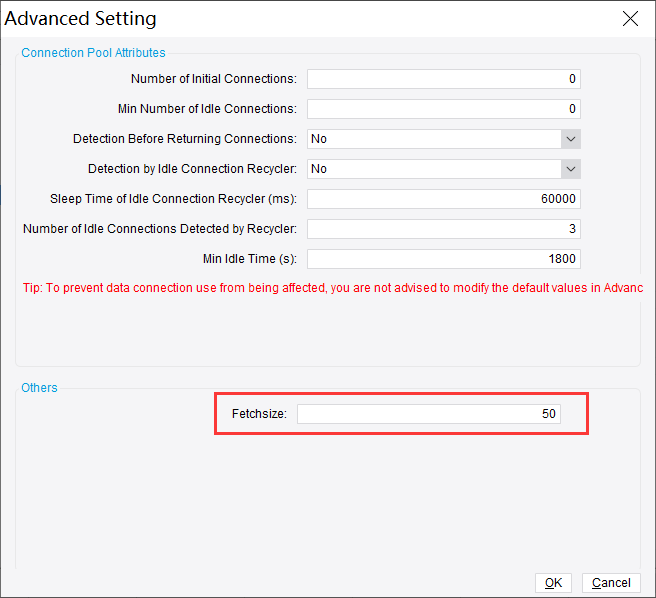Click the Connection Pool Attributes group title
This screenshot has width=656, height=598.
click(x=93, y=52)
